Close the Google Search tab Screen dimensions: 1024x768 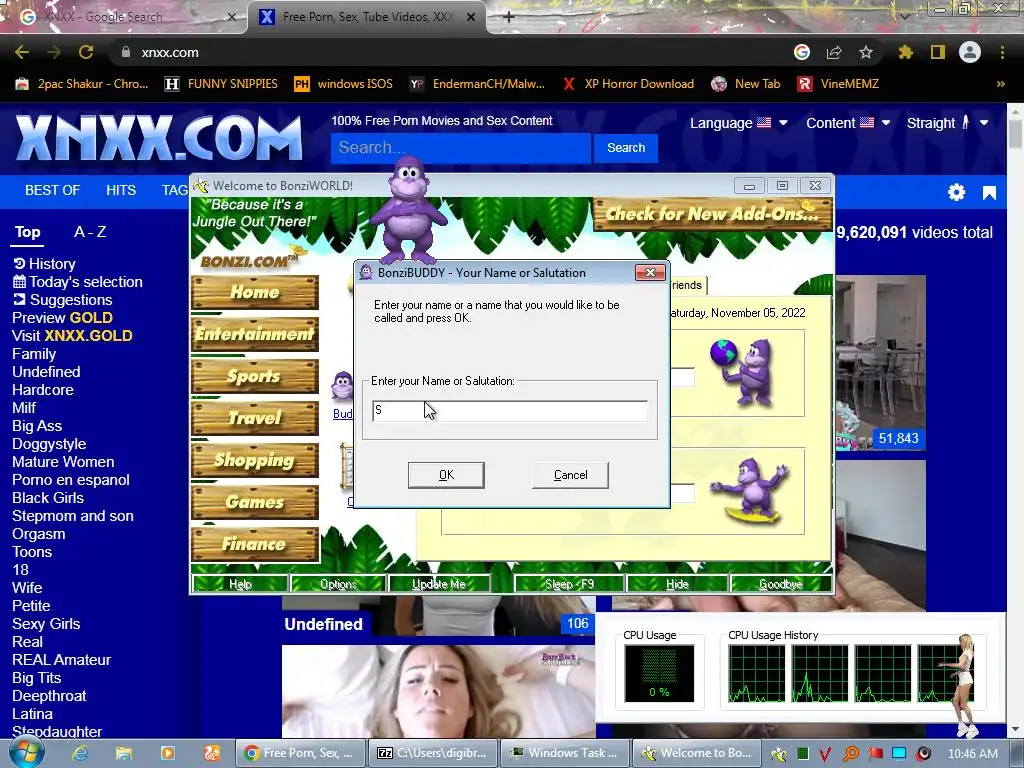[x=232, y=17]
